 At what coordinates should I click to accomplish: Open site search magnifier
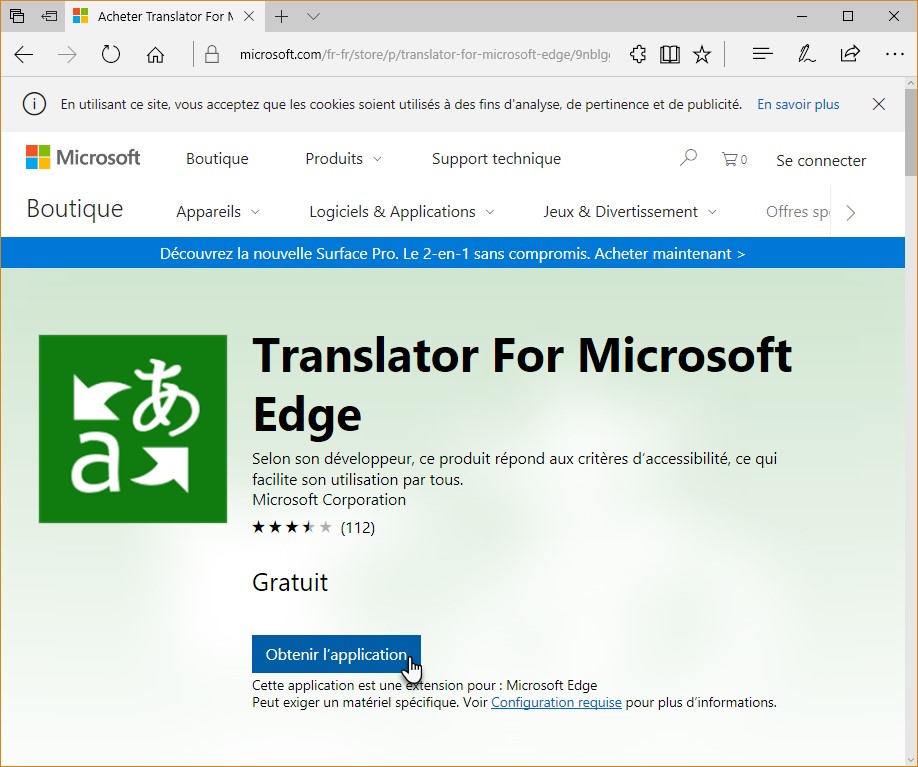(x=688, y=157)
